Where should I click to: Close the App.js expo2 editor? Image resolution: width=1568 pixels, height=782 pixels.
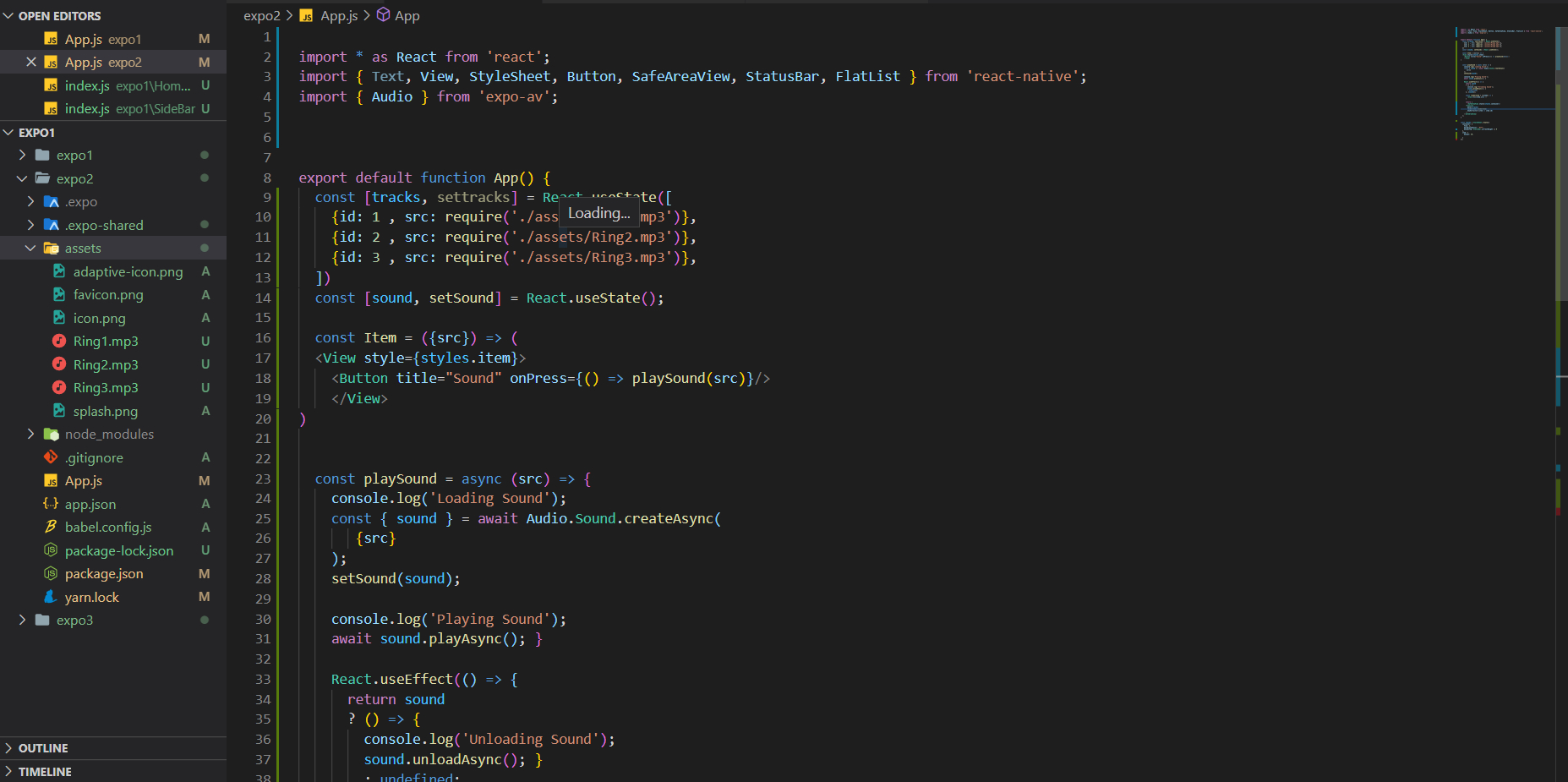[31, 62]
